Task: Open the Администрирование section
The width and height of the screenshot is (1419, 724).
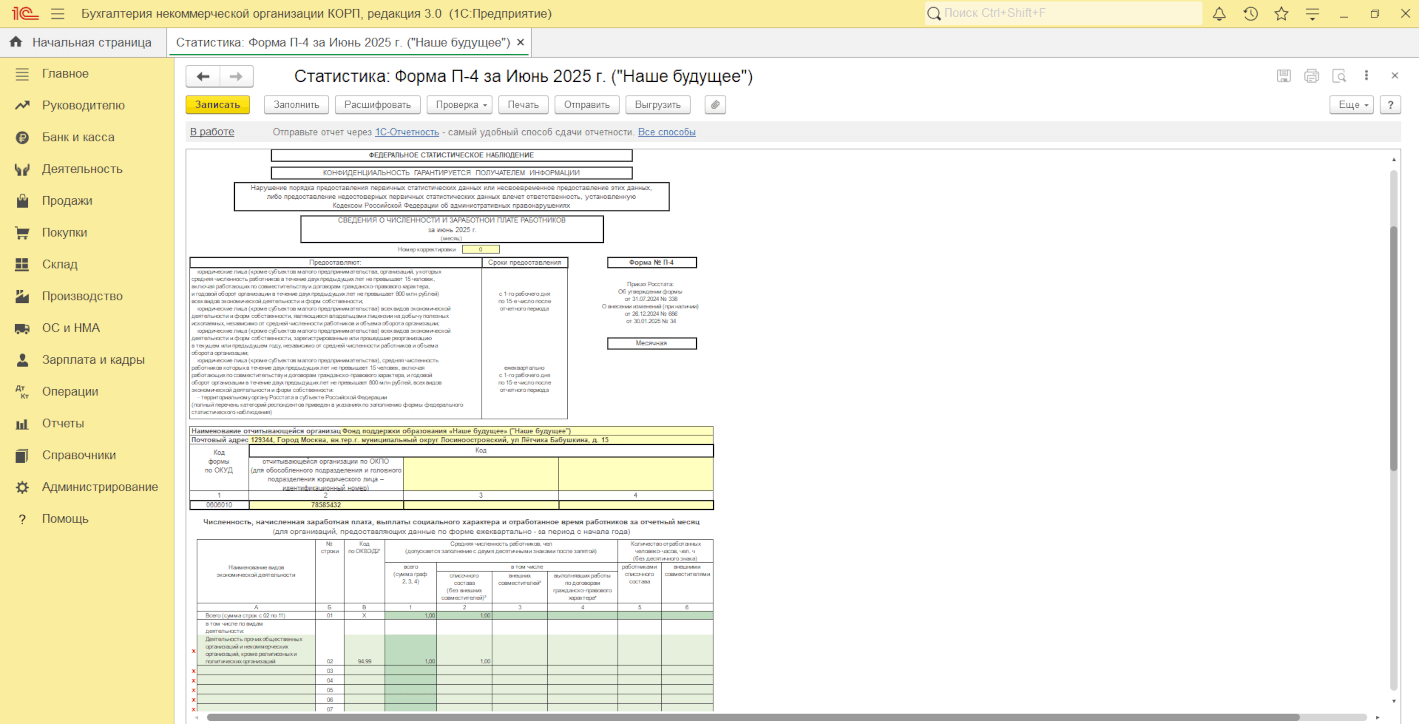Action: click(100, 487)
